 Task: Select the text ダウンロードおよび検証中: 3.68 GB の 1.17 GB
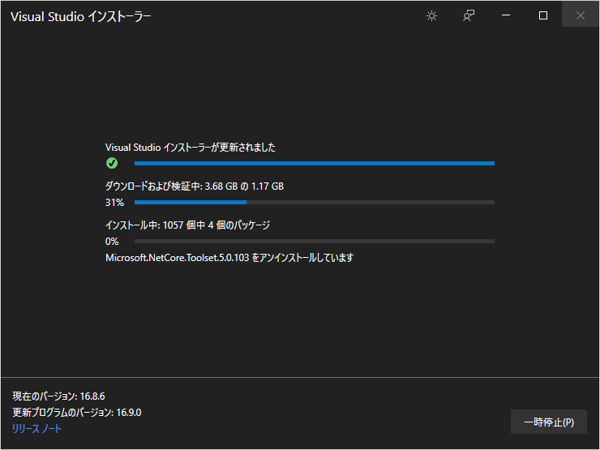pos(194,186)
